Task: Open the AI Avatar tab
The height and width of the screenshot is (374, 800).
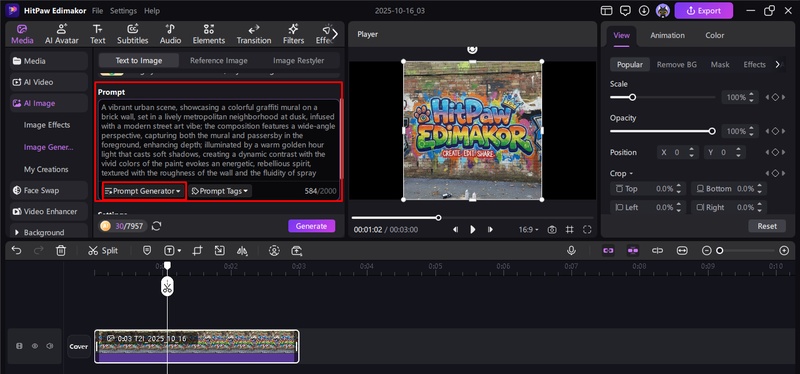Action: click(x=62, y=34)
